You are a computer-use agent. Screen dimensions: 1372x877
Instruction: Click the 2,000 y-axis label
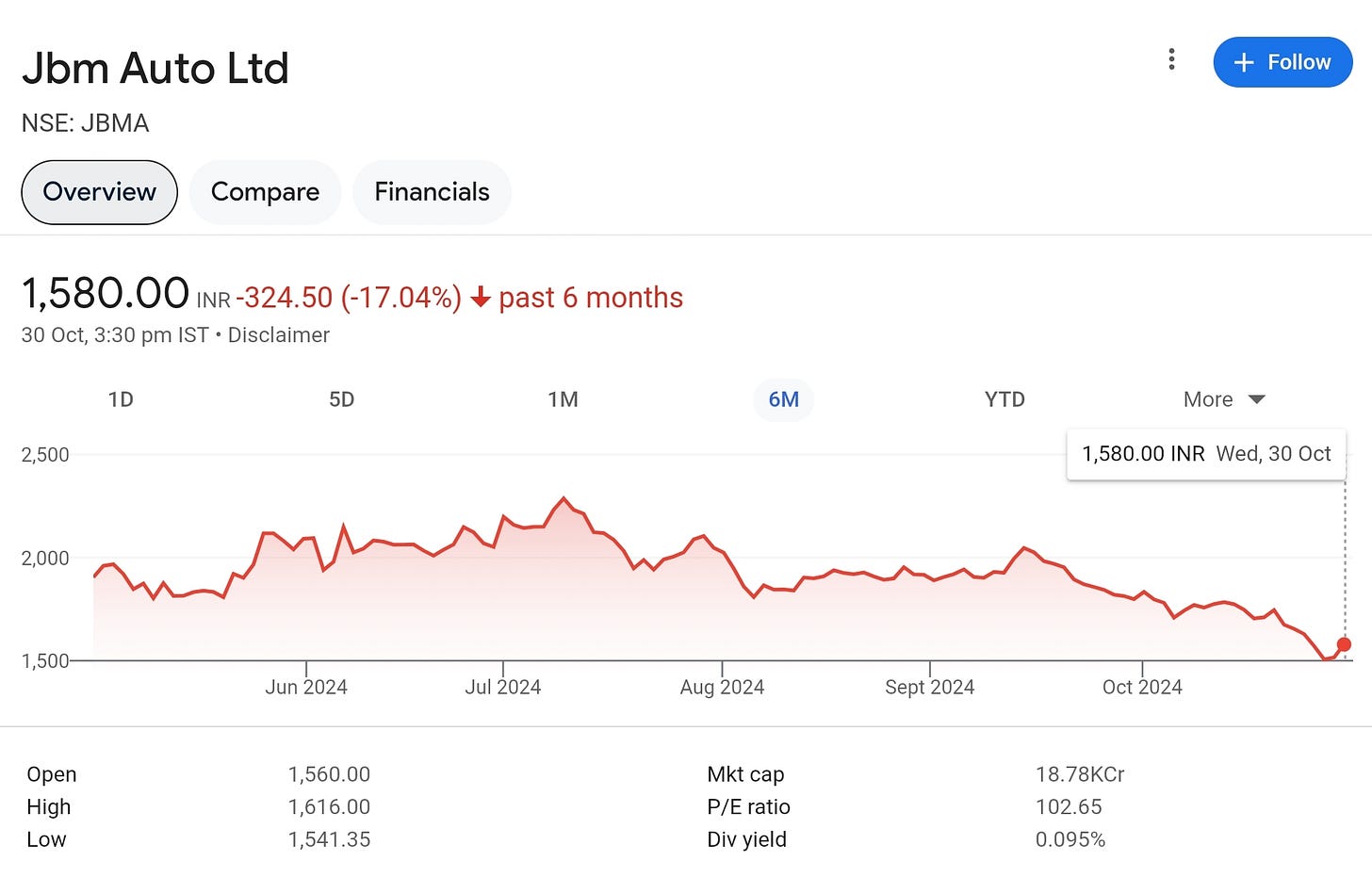(x=45, y=559)
